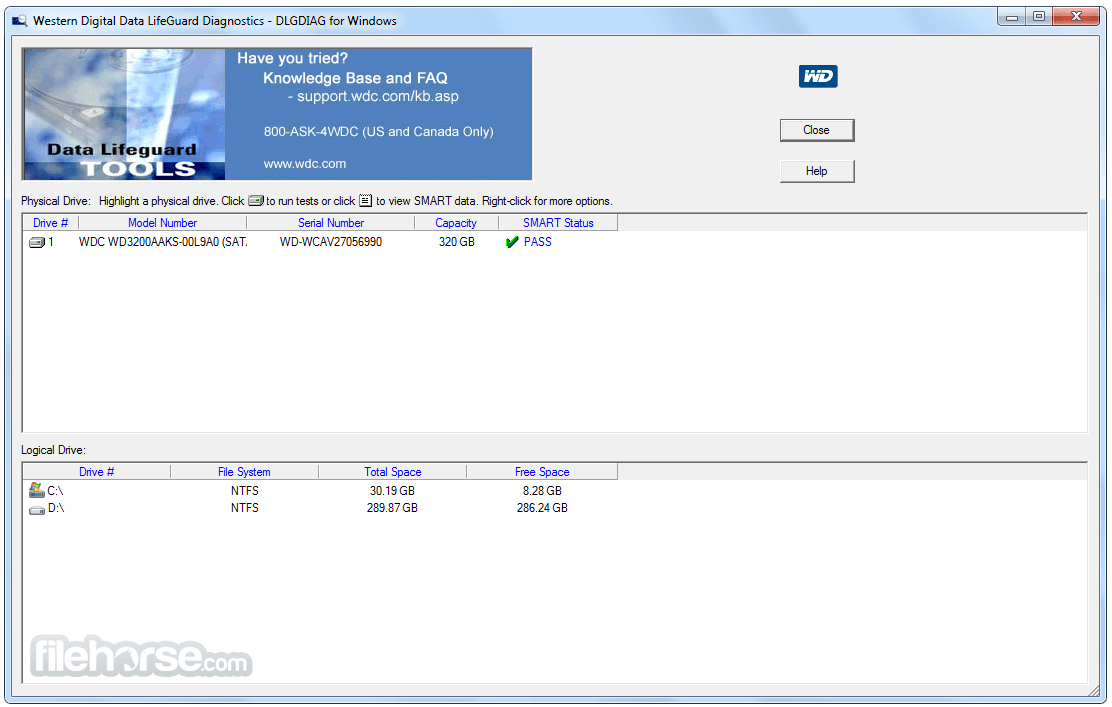Click the green PASS checkmark icon
This screenshot has height=707, width=1112.
point(512,243)
